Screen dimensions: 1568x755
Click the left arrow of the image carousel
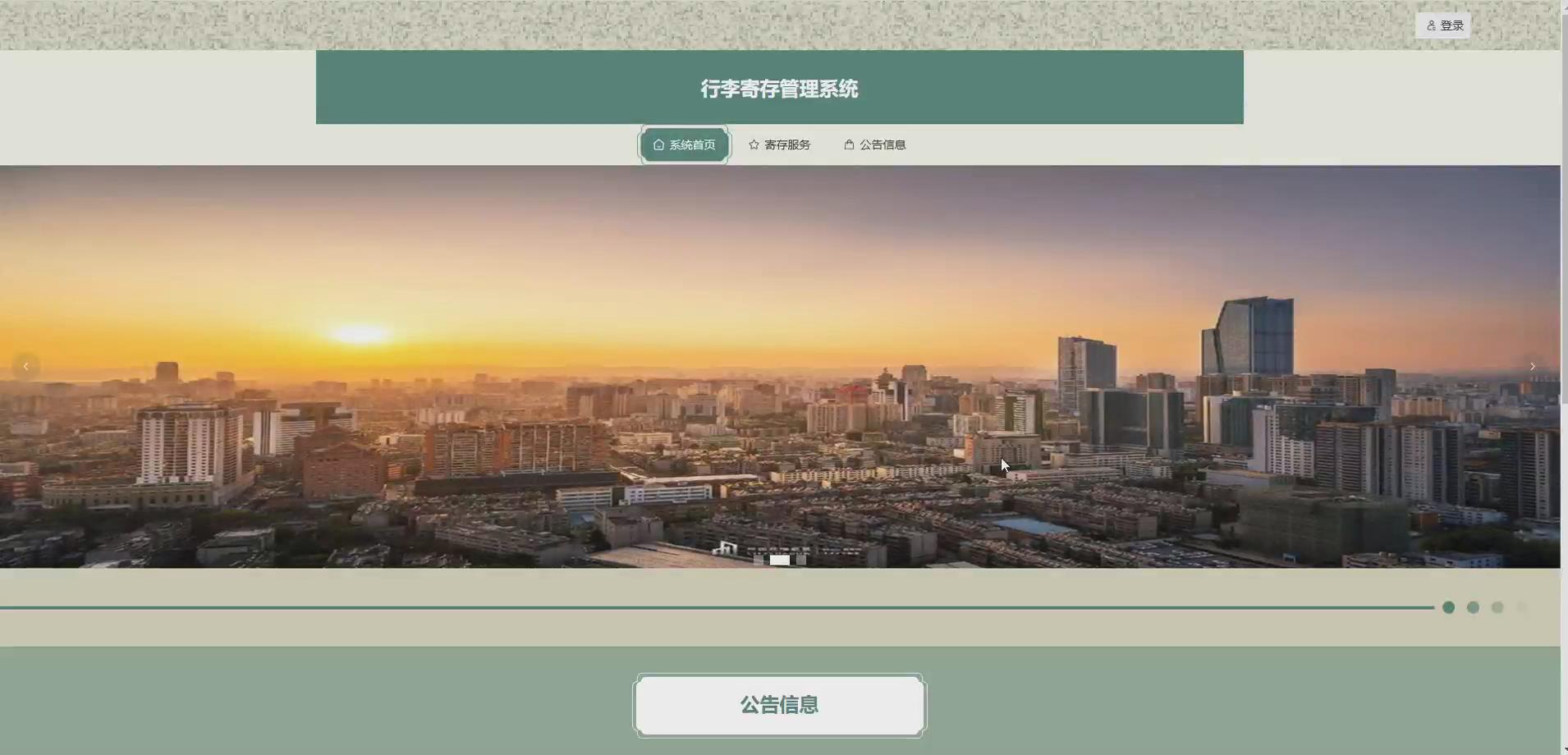tap(26, 366)
